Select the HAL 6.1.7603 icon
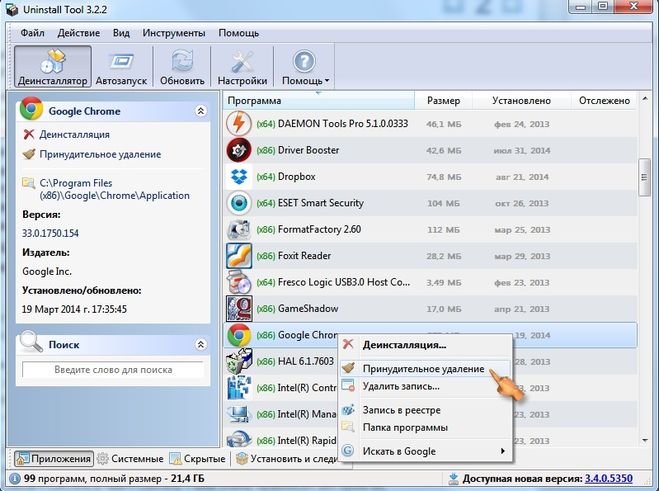Screen dimensions: 659x491 point(239,362)
